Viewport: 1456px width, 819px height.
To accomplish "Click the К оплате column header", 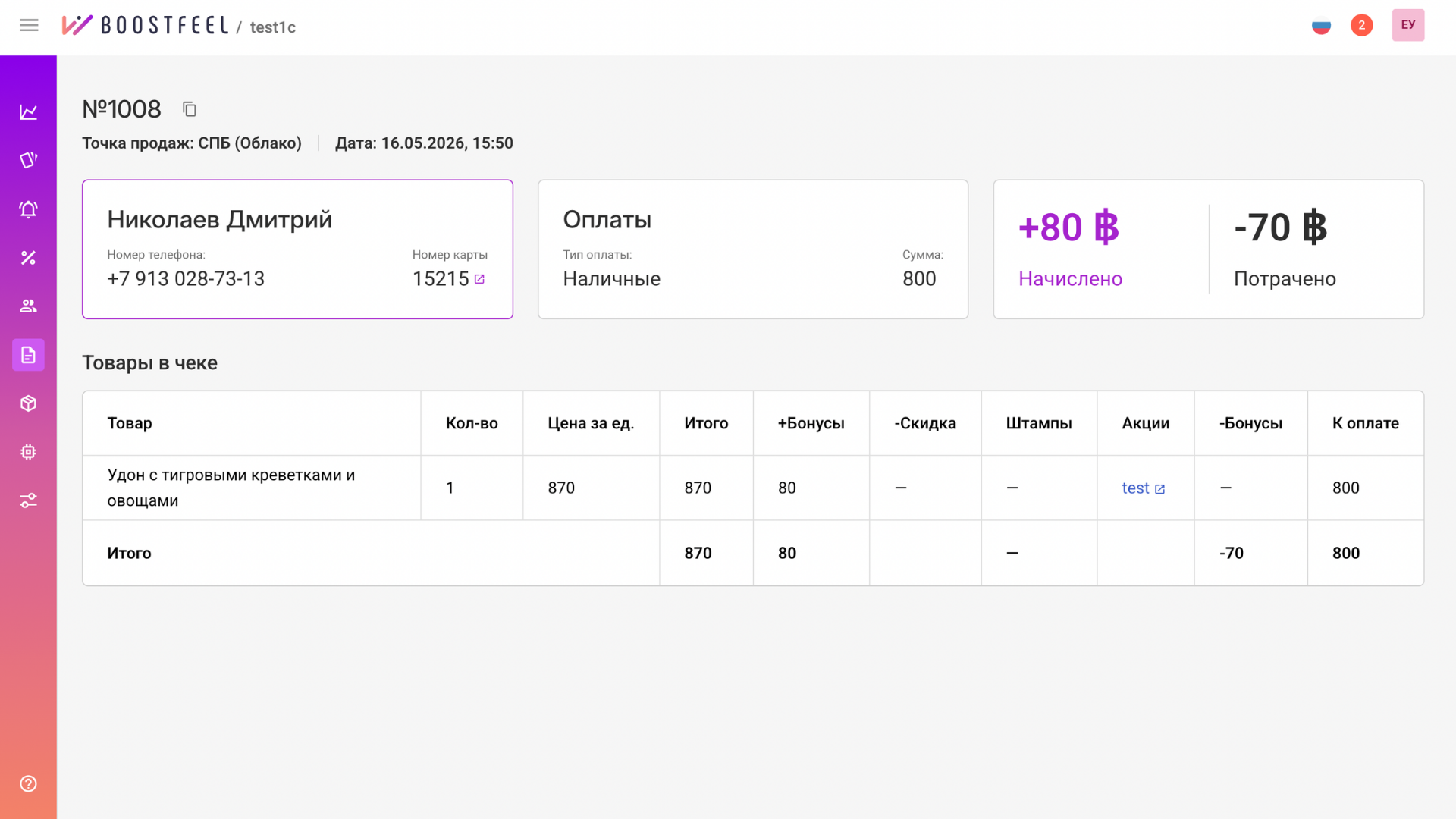I will tap(1366, 423).
